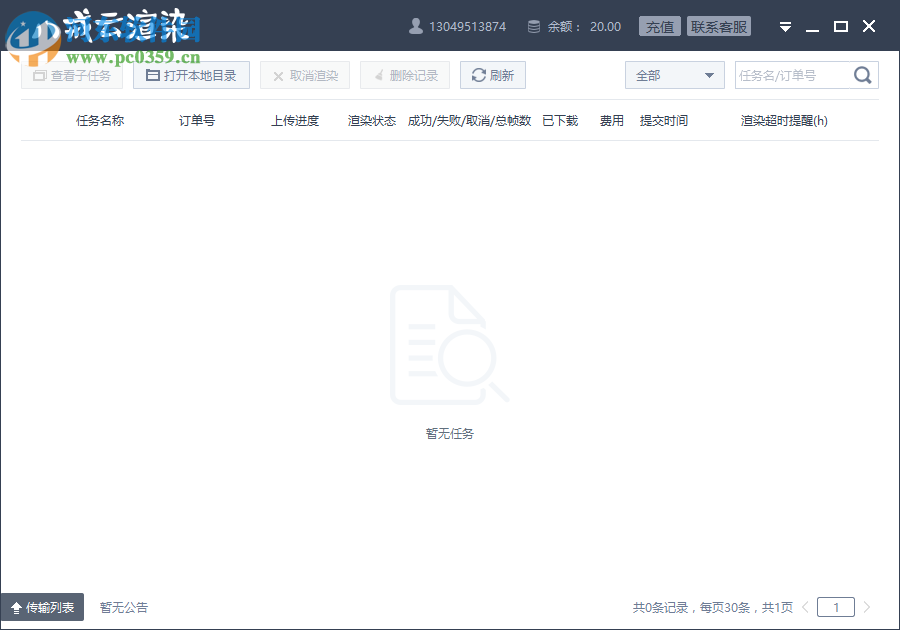Click the 联系客服 customer service button
Screen dimensions: 900x630
pyautogui.click(x=719, y=26)
